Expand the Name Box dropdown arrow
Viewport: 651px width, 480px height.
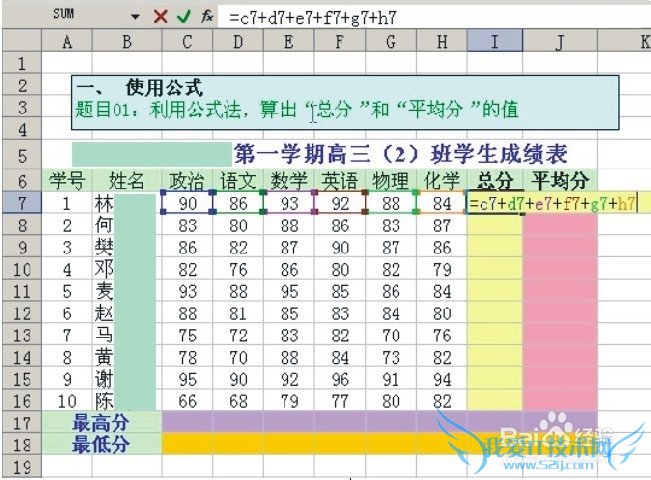click(135, 17)
